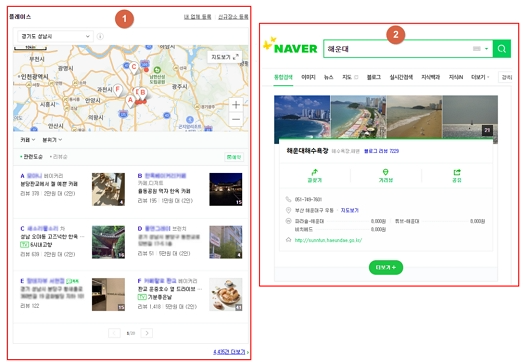Screen dimensions: 524x362
Task: Open listing B night building thumbnail
Action: tap(226, 189)
